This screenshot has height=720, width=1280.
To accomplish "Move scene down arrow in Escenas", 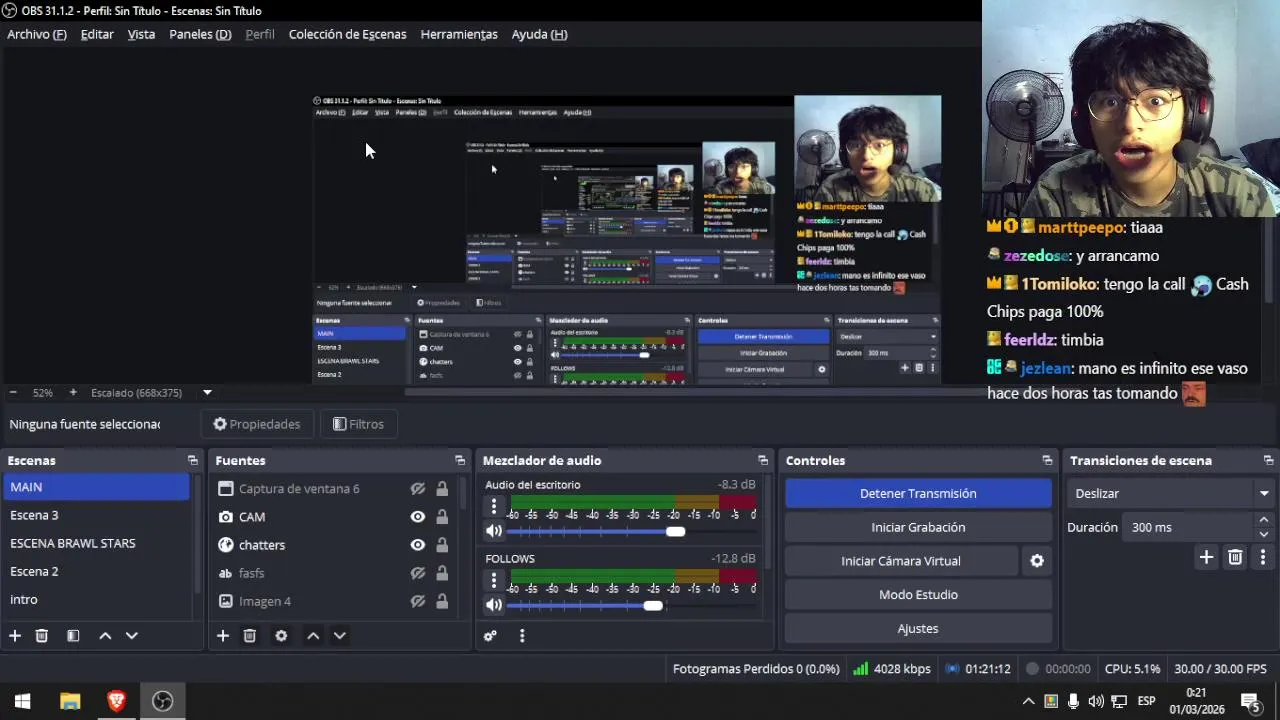I will click(x=131, y=636).
